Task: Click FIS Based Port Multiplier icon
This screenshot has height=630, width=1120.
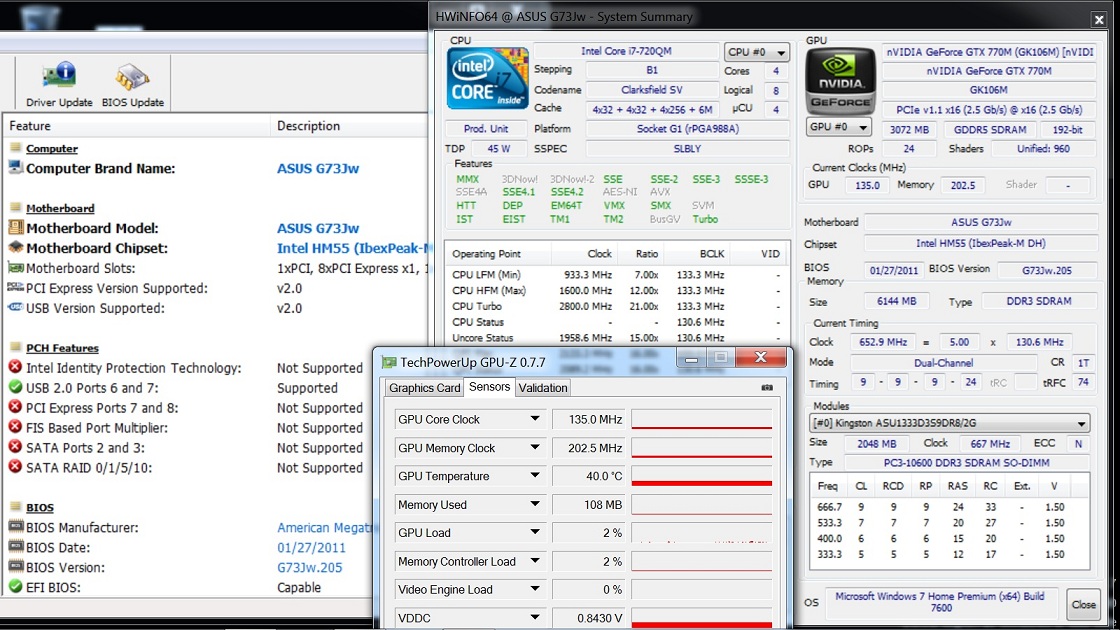Action: click(x=15, y=427)
